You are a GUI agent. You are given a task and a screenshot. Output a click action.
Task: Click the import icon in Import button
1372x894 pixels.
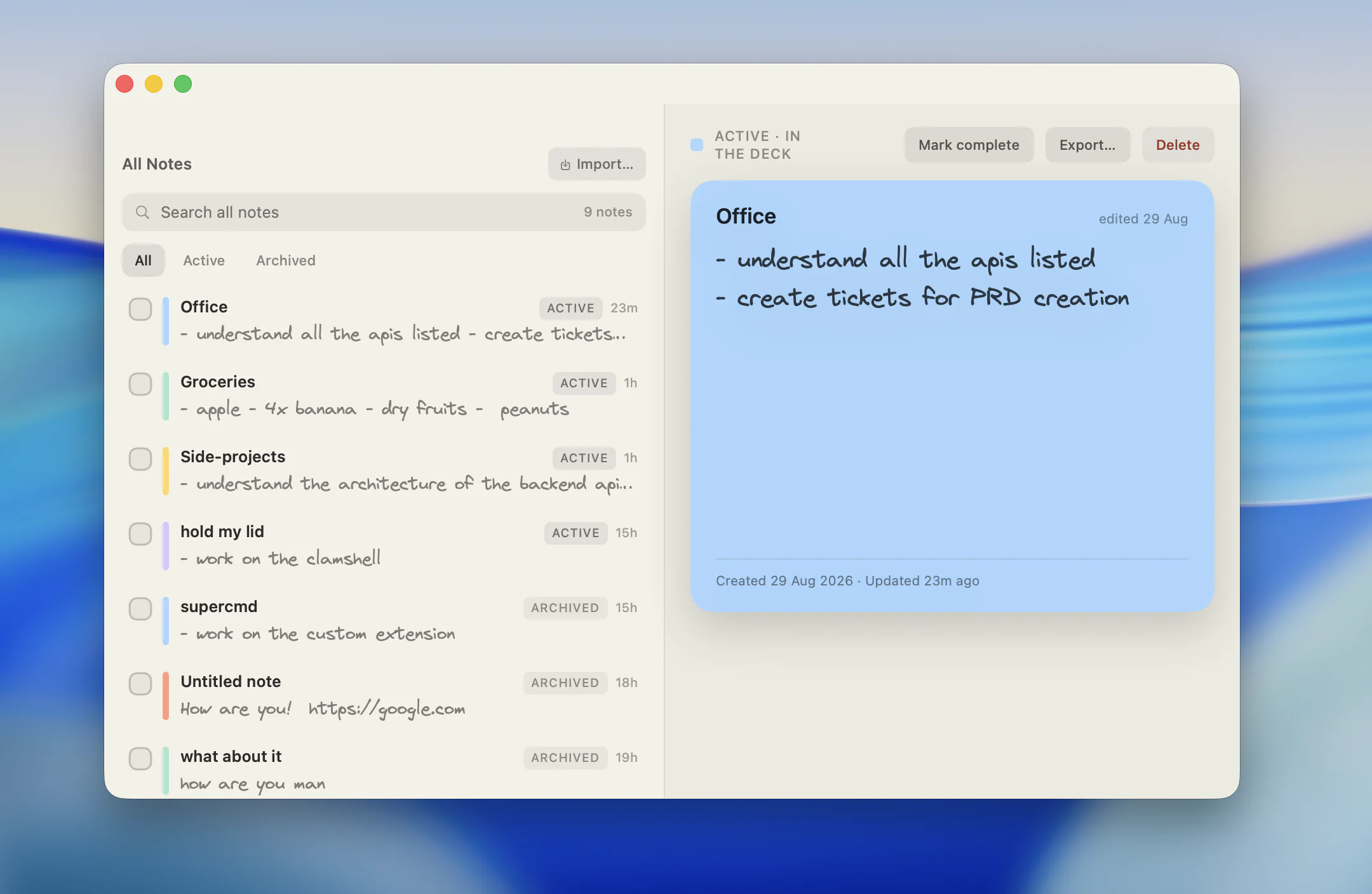coord(565,165)
